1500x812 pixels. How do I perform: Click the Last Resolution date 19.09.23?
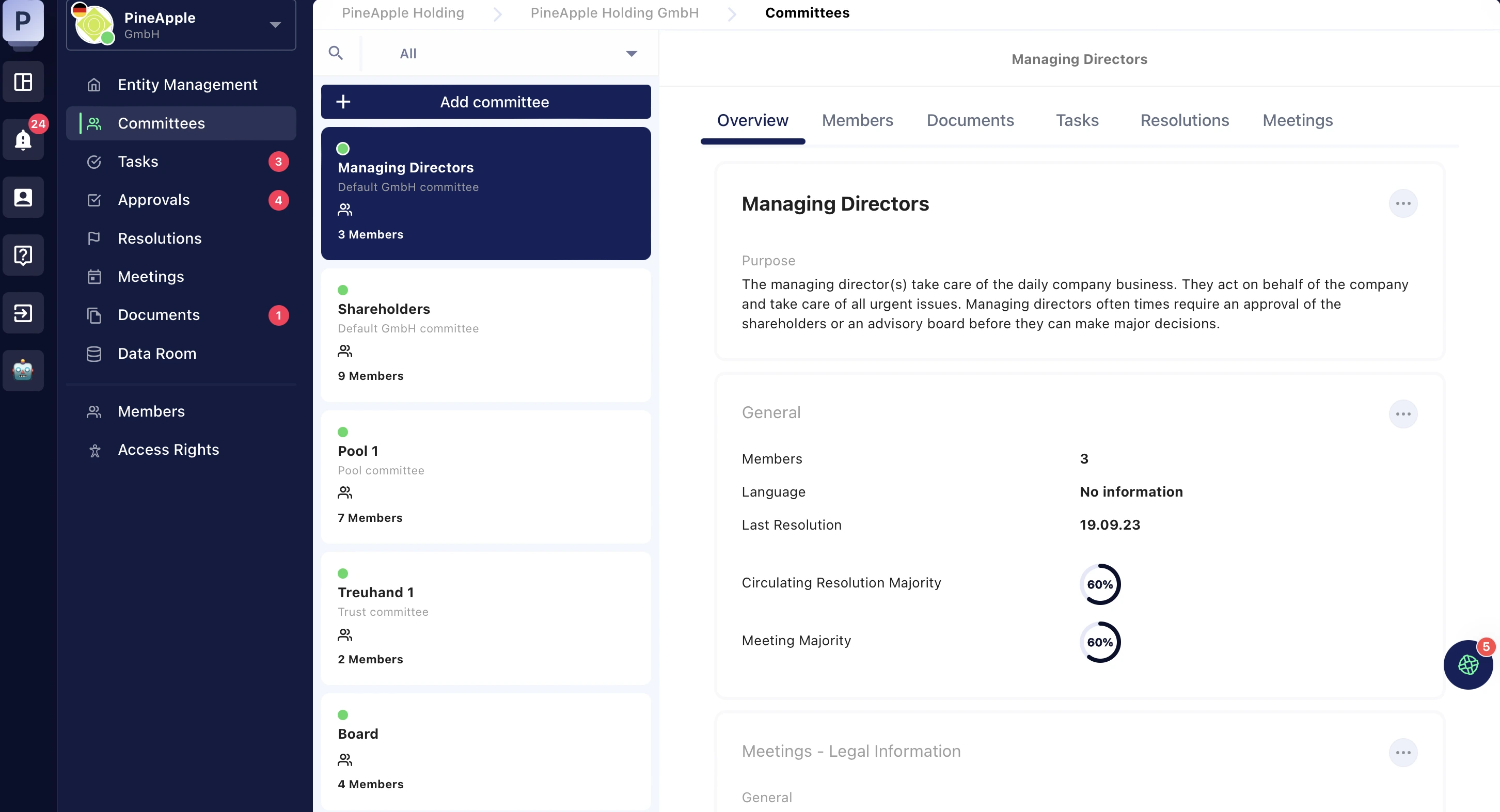pos(1110,525)
